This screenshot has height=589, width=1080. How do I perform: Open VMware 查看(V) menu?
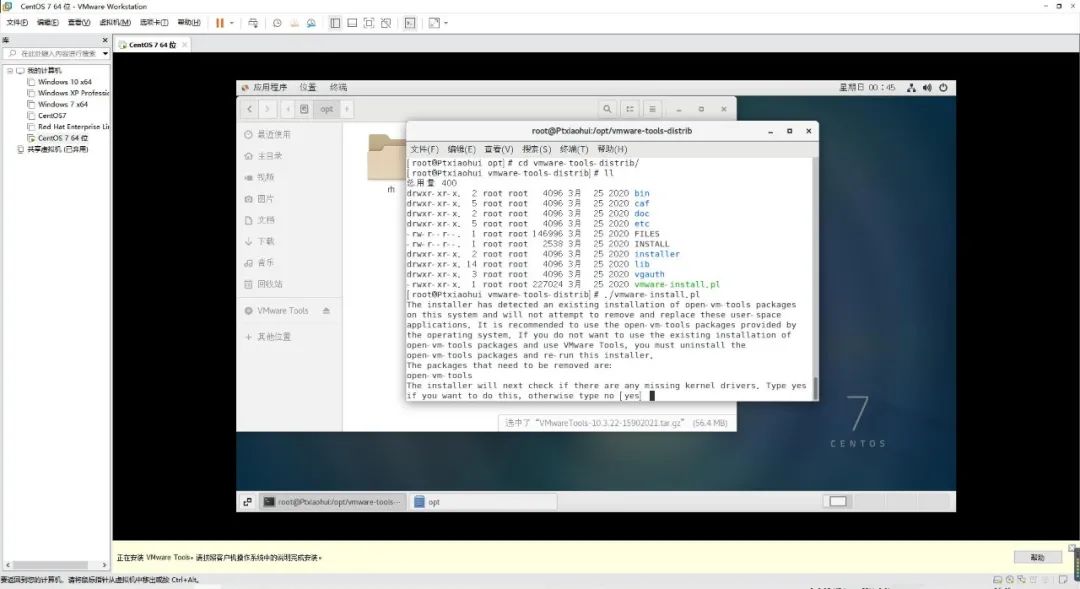pos(79,23)
